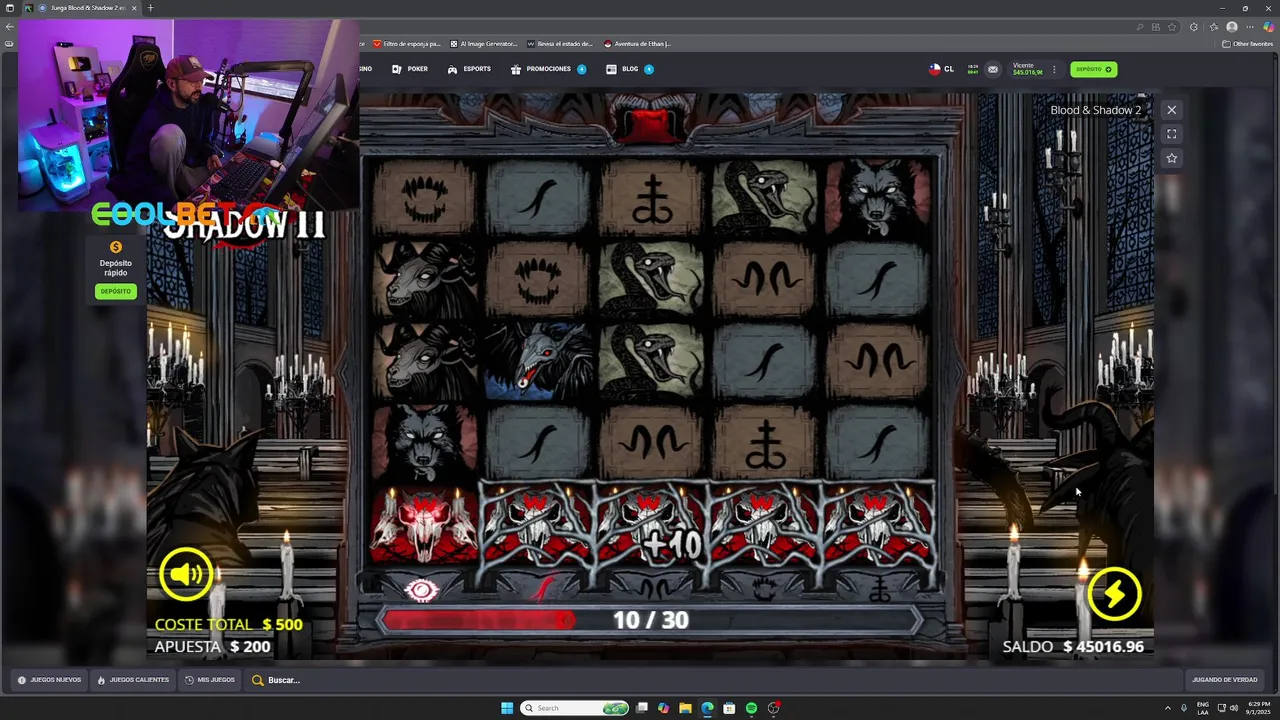Open a new browser tab with plus button

click(151, 8)
